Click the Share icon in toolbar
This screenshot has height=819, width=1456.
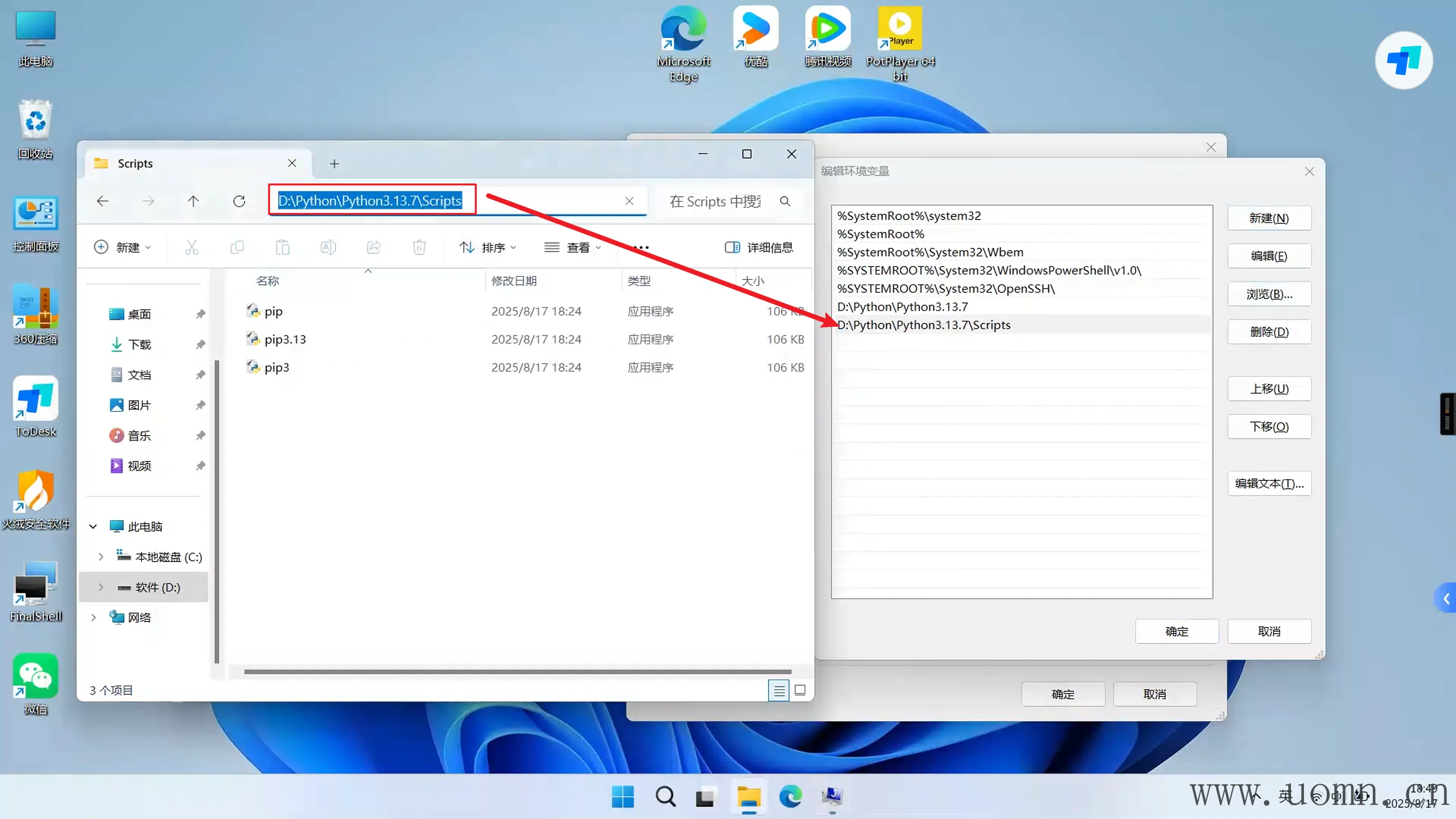(374, 248)
